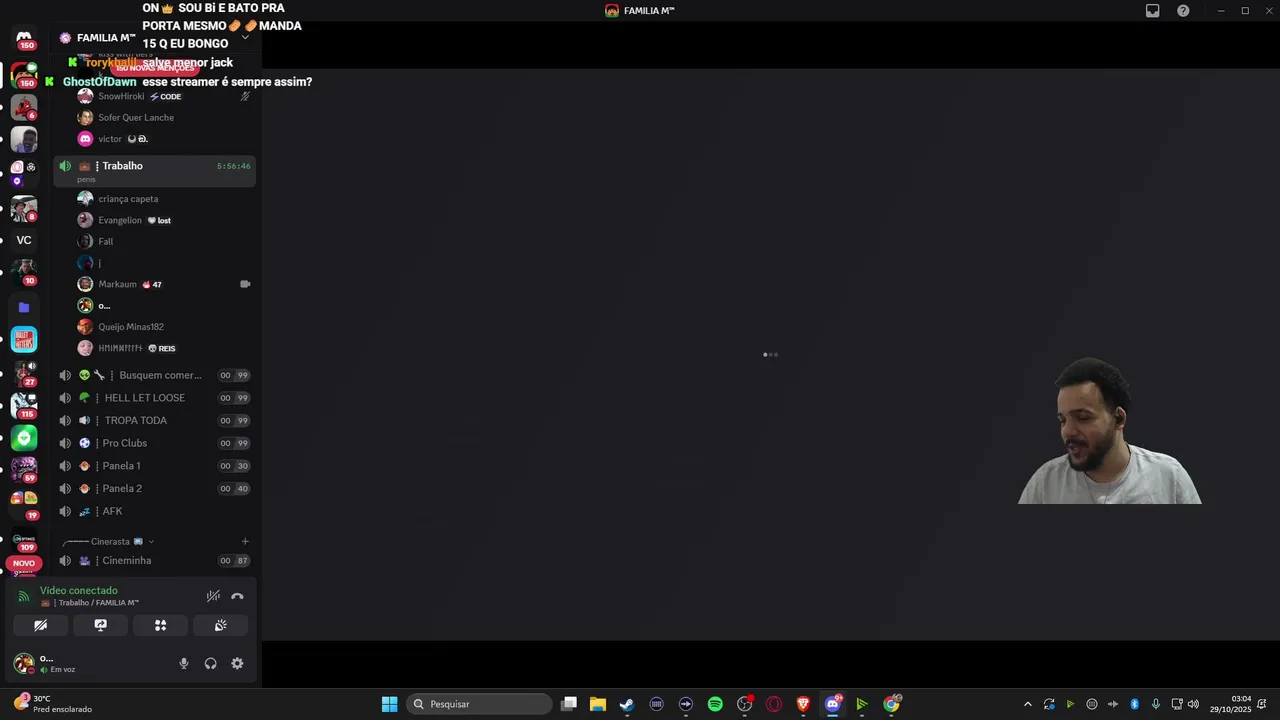
Task: Open Bluetooth tray icon
Action: click(x=1134, y=704)
